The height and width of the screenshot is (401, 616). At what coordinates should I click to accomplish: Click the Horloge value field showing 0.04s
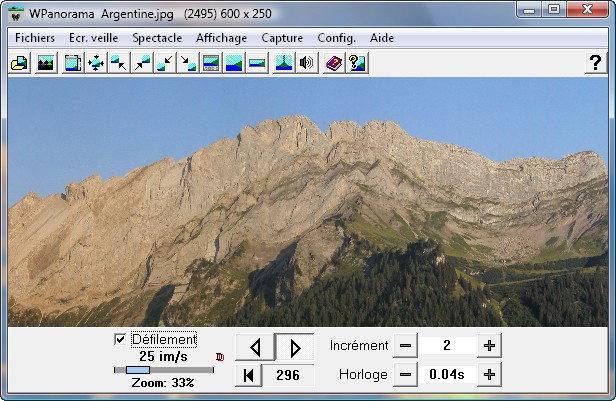(x=447, y=375)
